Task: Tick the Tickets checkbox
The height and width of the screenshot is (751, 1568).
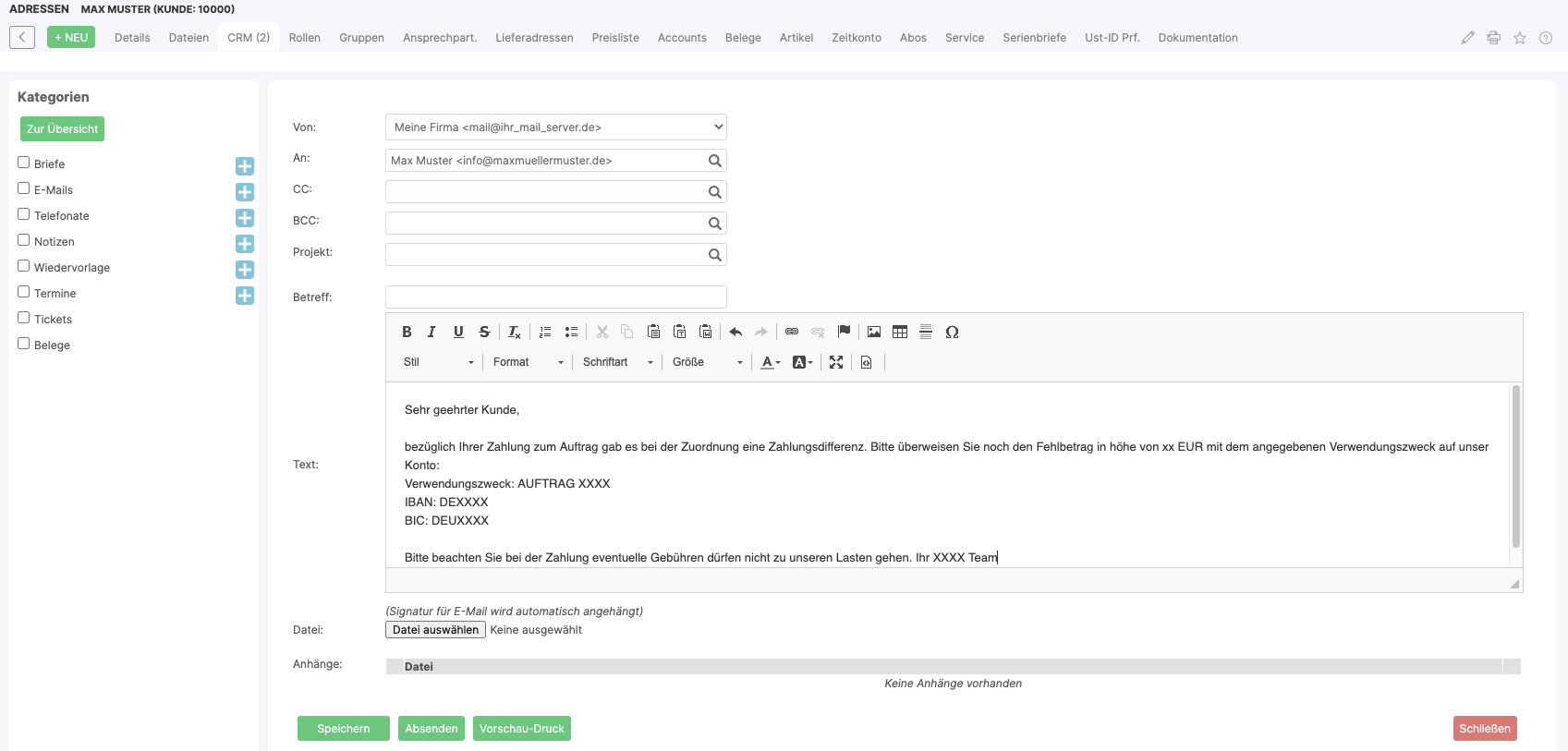Action: coord(24,318)
